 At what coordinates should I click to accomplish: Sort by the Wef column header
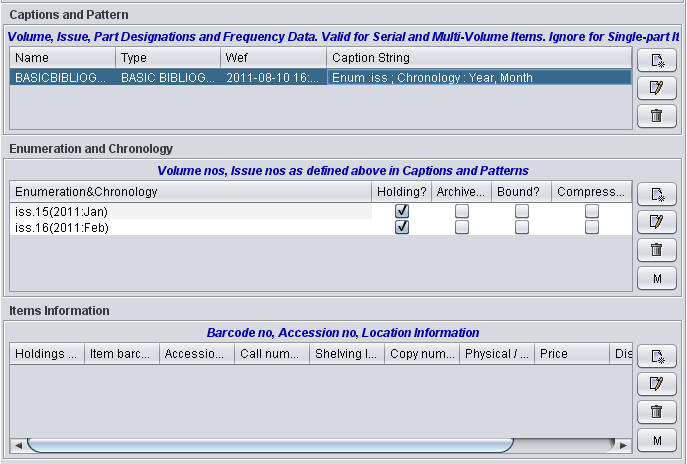coord(272,58)
